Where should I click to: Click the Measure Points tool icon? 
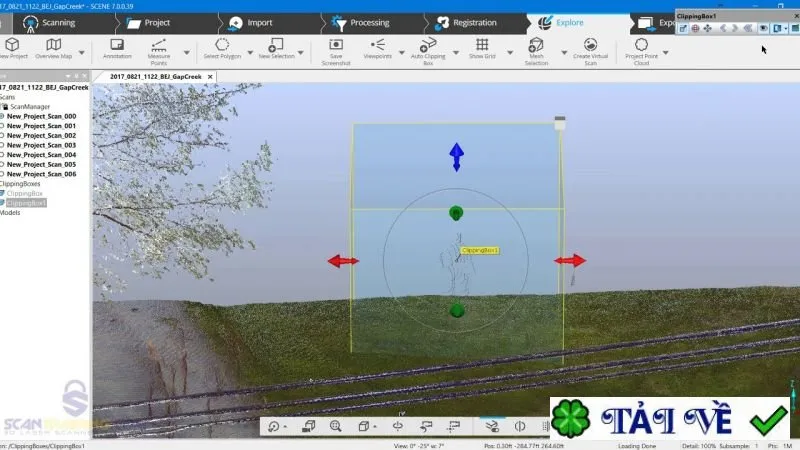coord(159,45)
